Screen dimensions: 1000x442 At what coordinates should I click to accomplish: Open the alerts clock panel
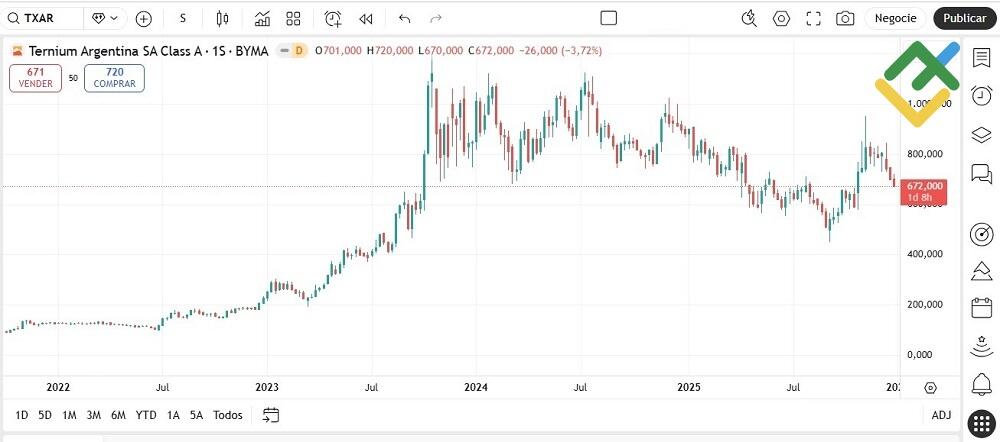pos(981,96)
